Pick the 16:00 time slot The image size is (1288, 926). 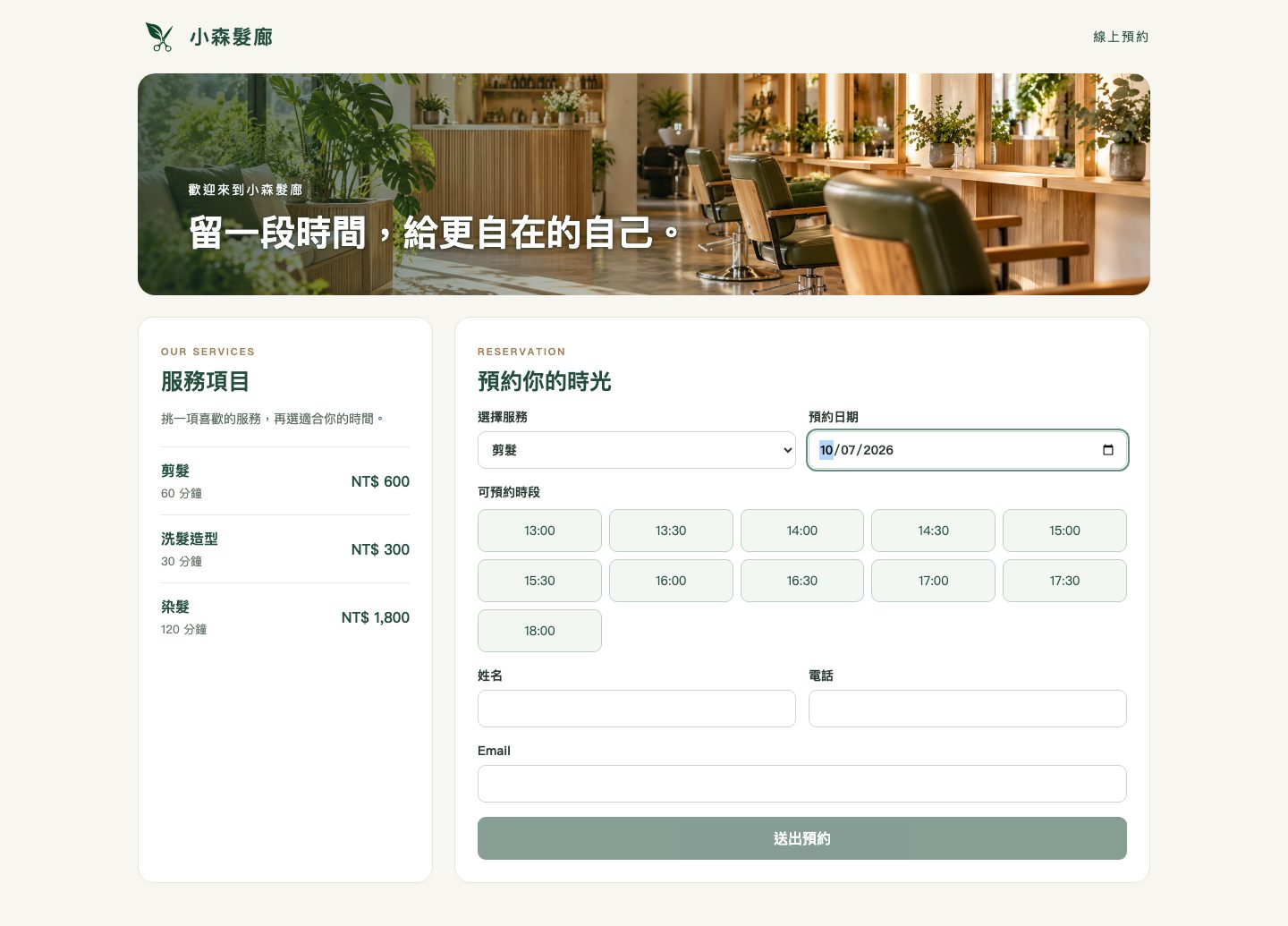(671, 581)
